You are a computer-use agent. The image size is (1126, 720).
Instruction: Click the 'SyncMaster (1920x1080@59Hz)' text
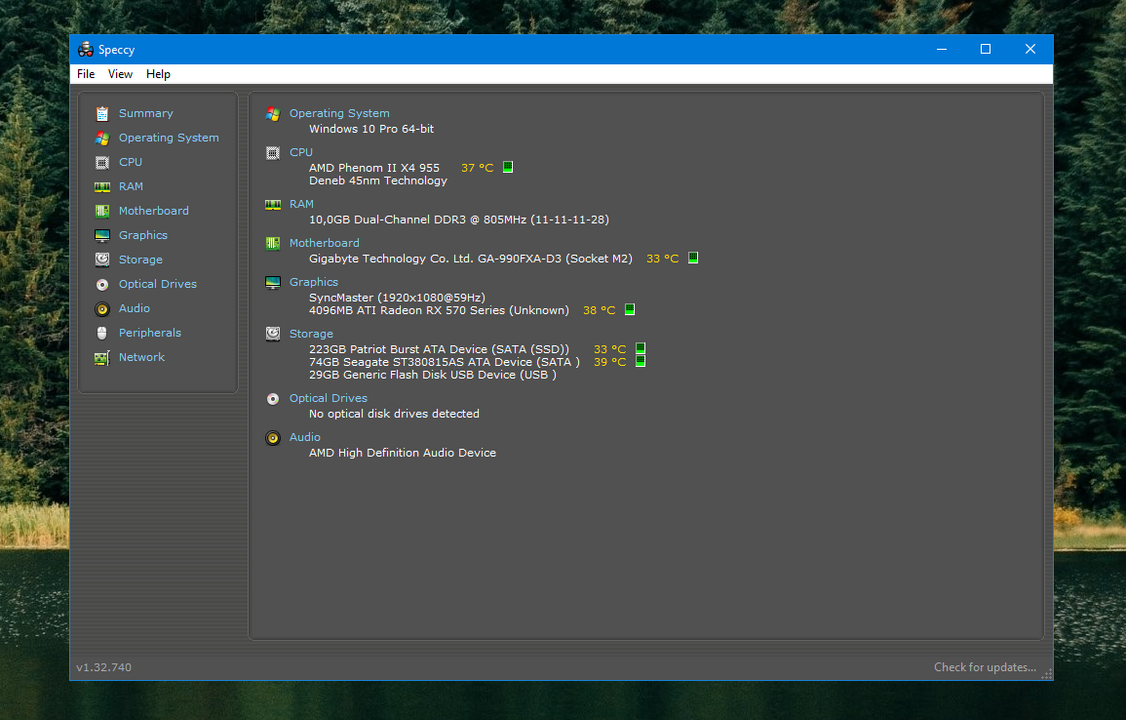pos(397,297)
